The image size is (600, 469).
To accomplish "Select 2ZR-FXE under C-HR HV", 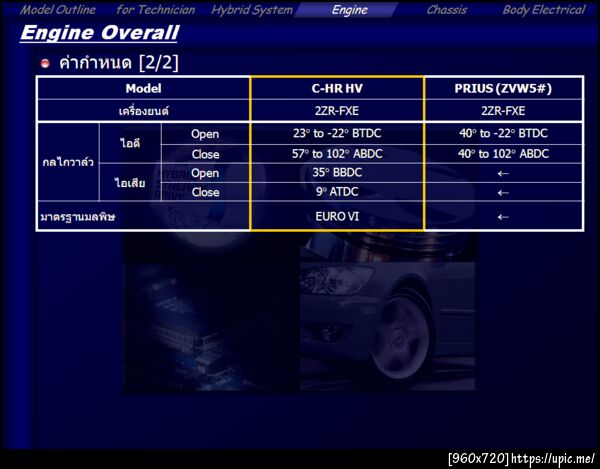I will coord(337,111).
